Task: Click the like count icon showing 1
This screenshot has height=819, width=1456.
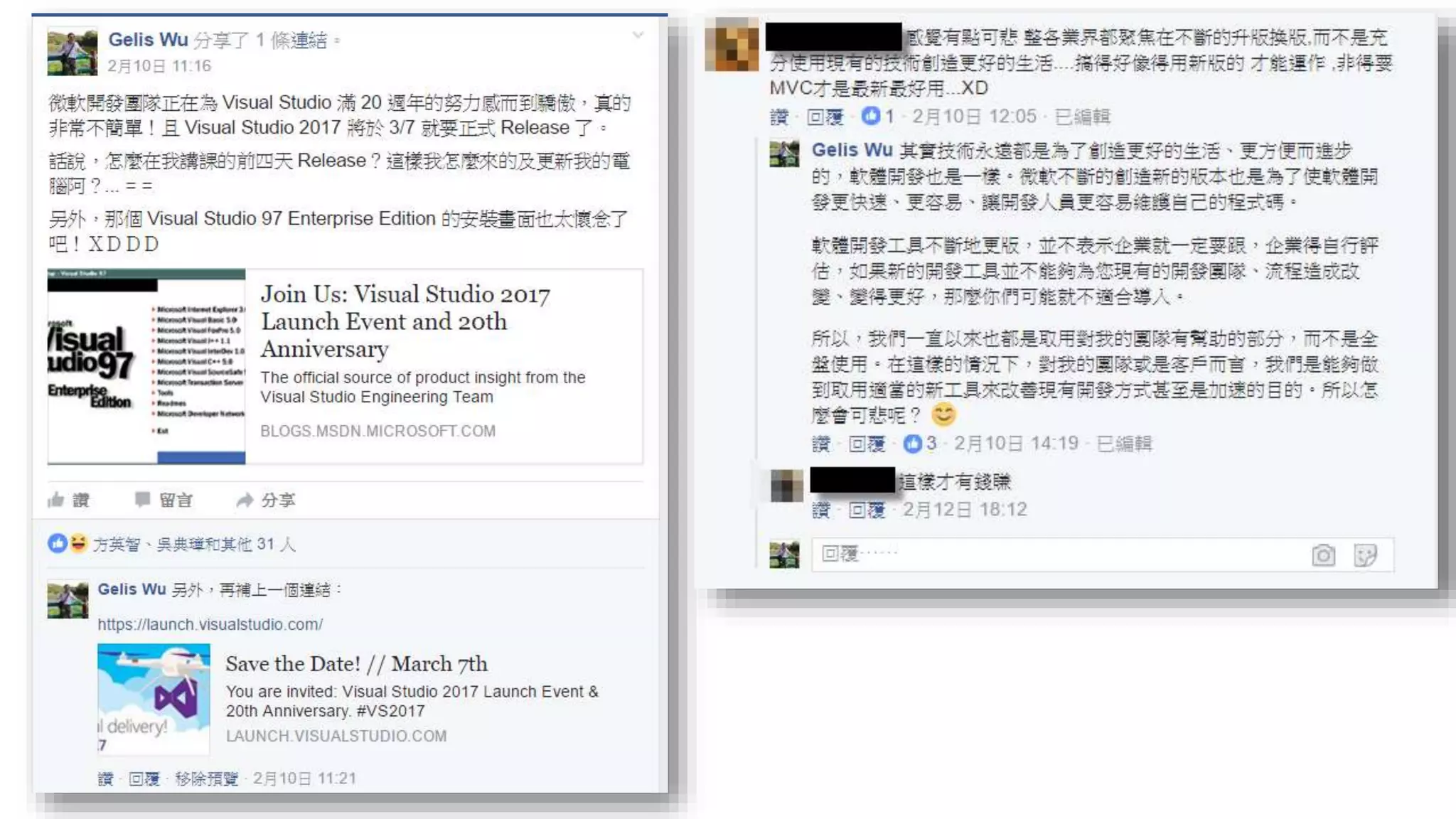Action: pyautogui.click(x=870, y=116)
